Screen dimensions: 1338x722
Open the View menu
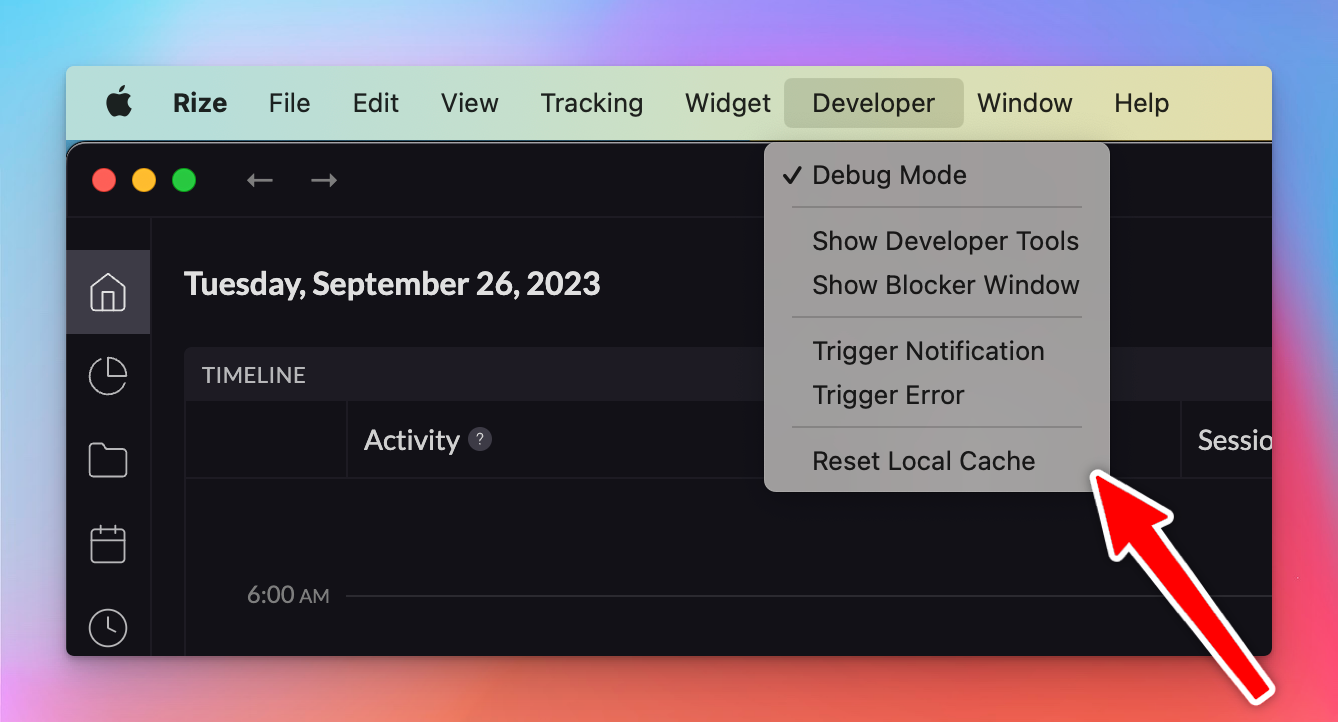click(x=470, y=103)
